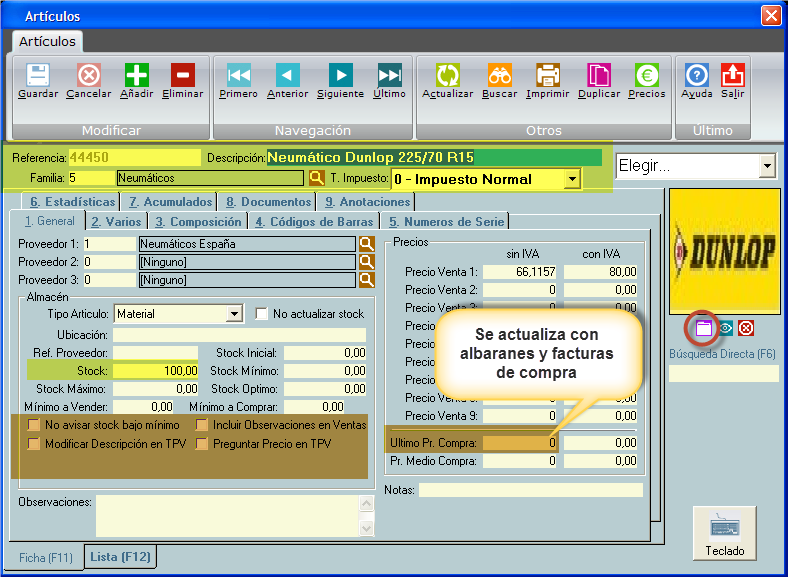Search Familia with the magnifier icon
Viewport: 788px width, 577px height.
317,178
